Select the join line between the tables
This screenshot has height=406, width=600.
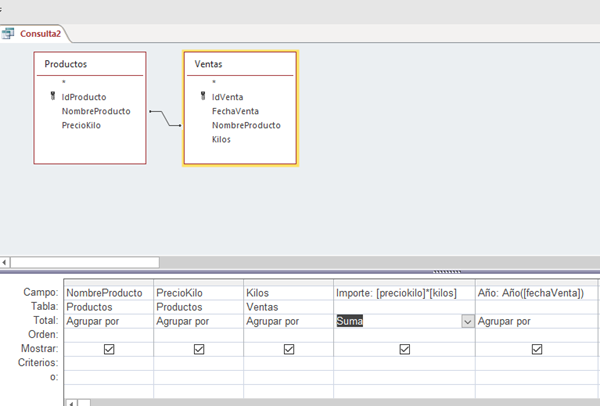pos(165,119)
